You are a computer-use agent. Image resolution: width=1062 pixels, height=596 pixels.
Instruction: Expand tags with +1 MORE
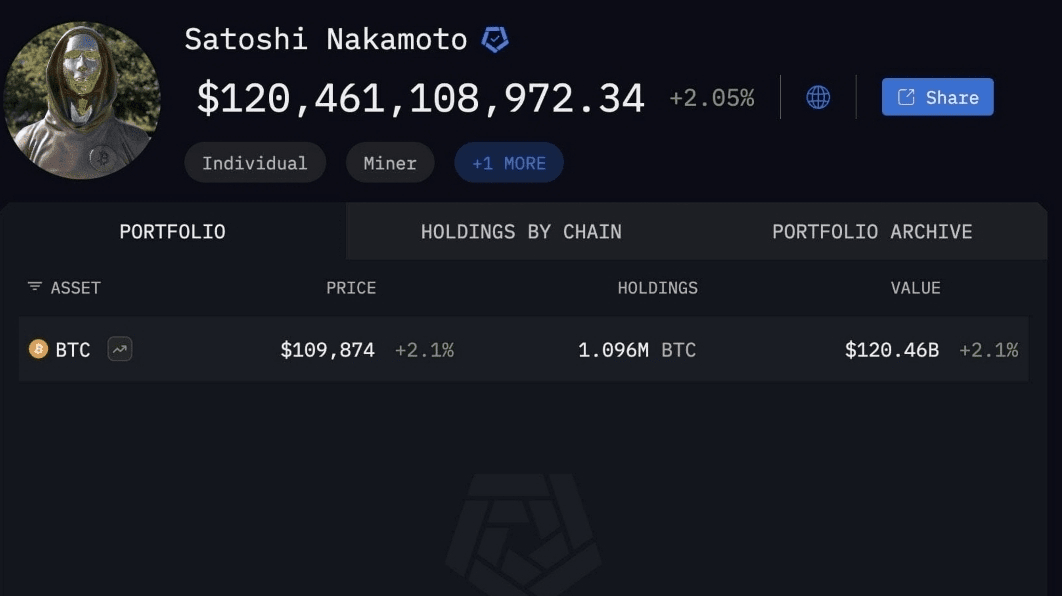[x=509, y=163]
